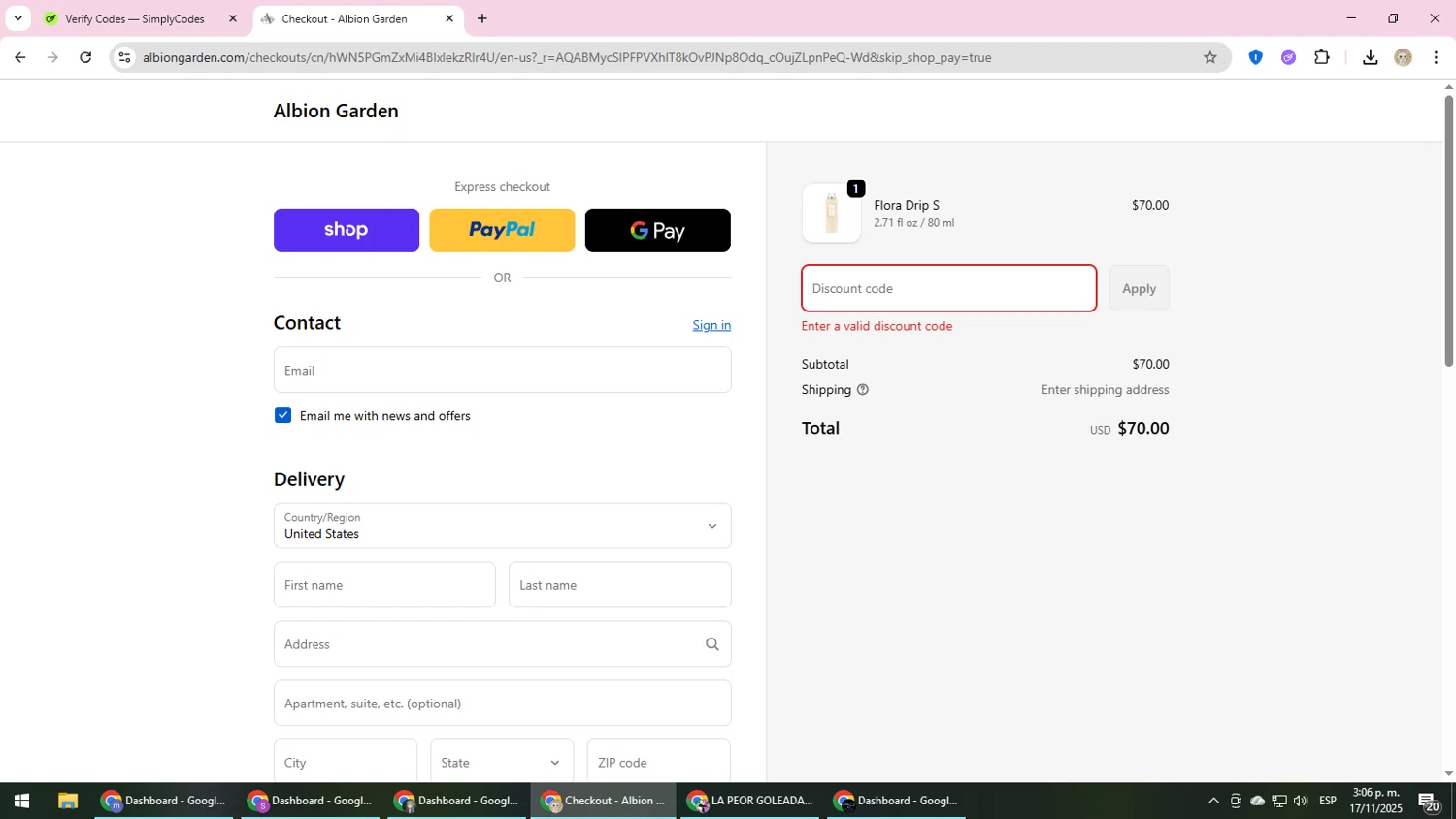Open the purple circular extension icon
This screenshot has height=819, width=1456.
click(x=1288, y=57)
